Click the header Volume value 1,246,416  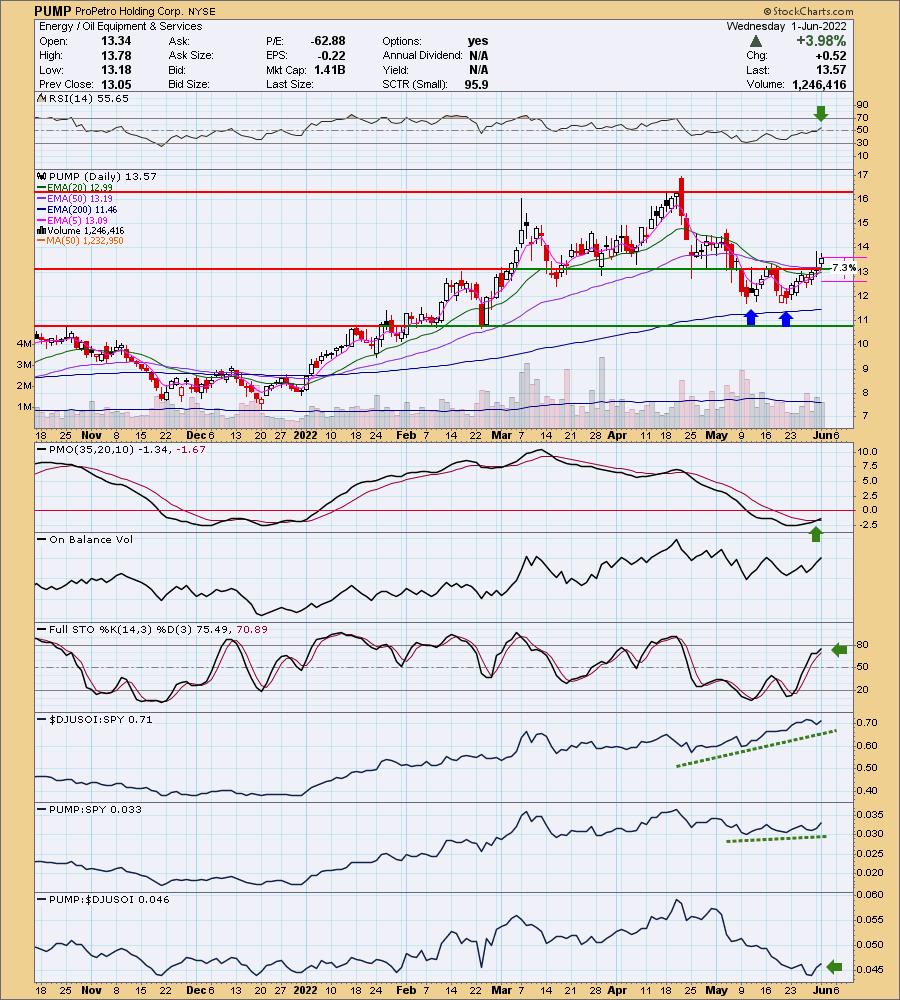pos(820,84)
